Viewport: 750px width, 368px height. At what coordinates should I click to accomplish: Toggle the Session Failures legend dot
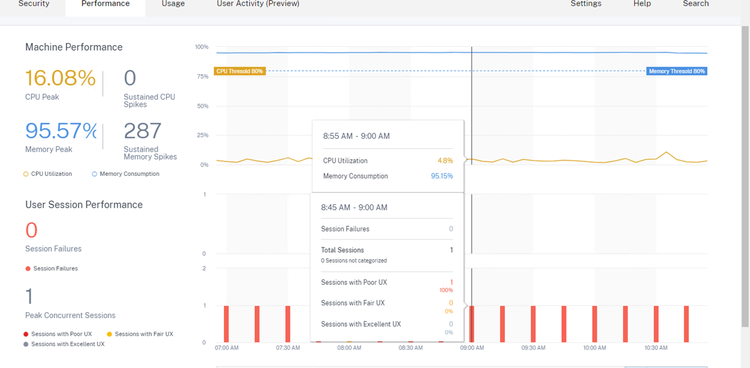[x=28, y=269]
